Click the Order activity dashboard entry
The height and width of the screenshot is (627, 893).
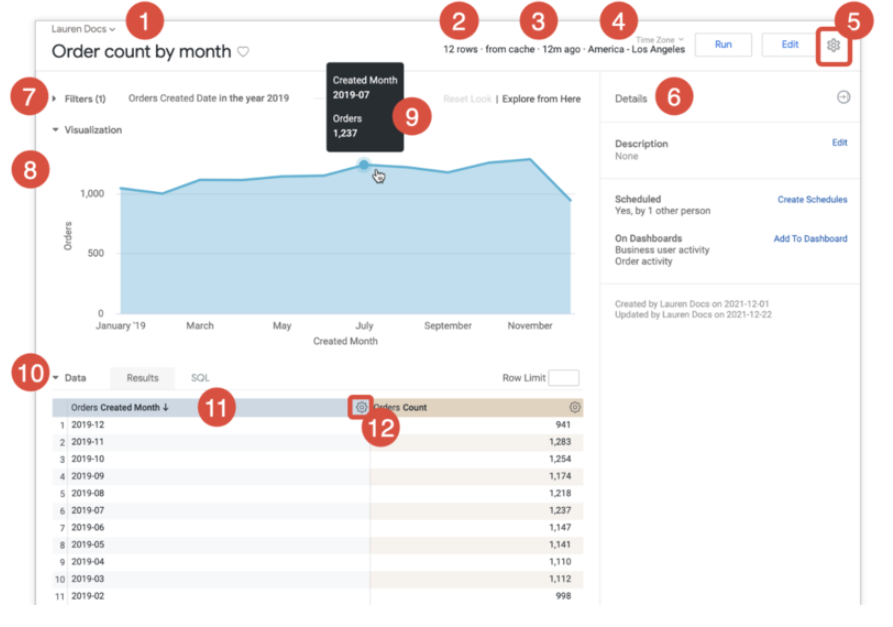coord(644,261)
